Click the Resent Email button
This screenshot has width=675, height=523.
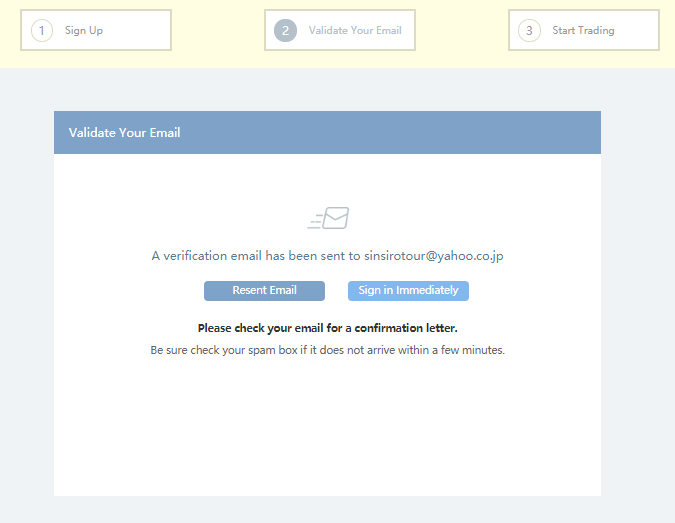pyautogui.click(x=264, y=291)
